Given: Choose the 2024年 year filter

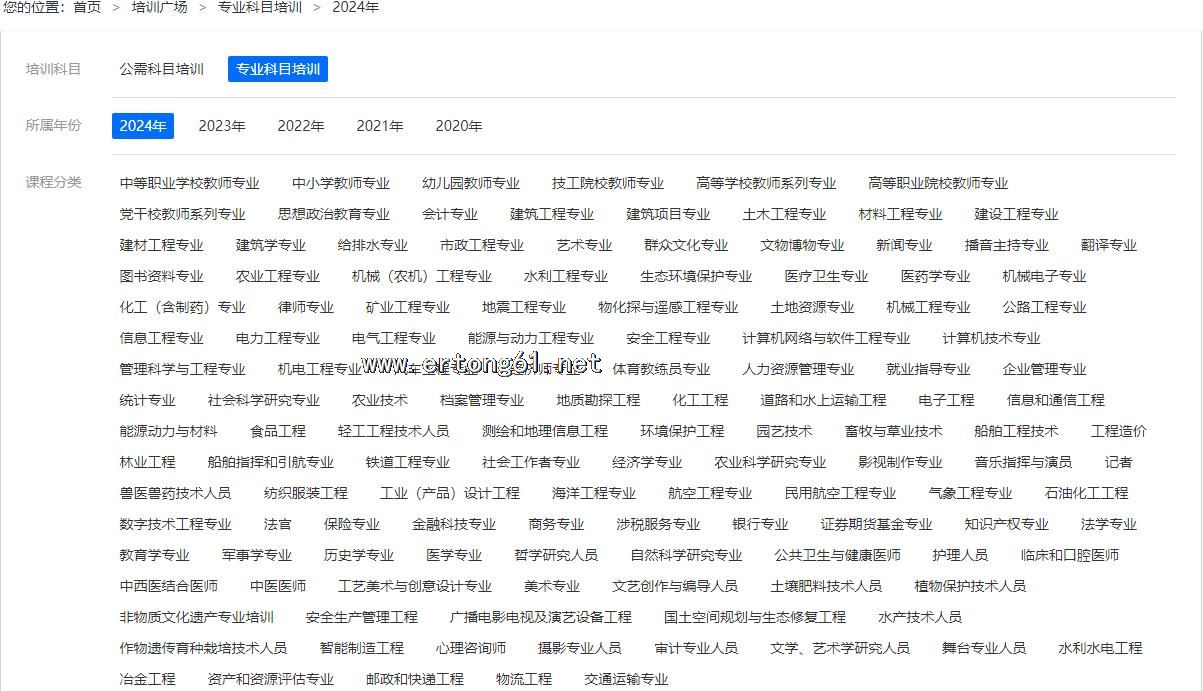Looking at the screenshot, I should coord(143,126).
